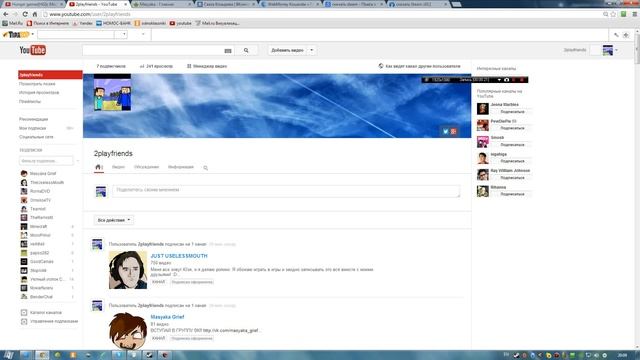Bookmark this page with the star icon

pyautogui.click(x=613, y=14)
